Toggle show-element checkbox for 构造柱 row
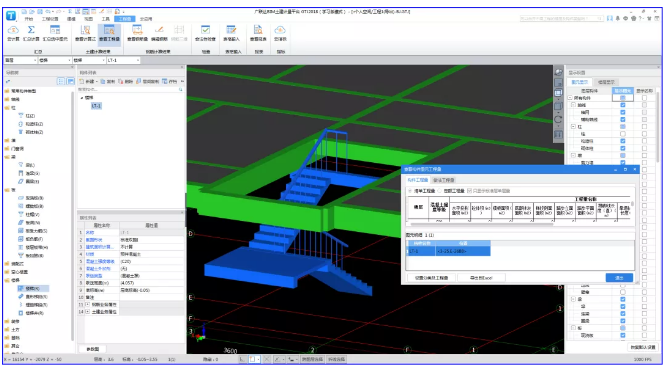The width and height of the screenshot is (666, 367). pyautogui.click(x=623, y=141)
